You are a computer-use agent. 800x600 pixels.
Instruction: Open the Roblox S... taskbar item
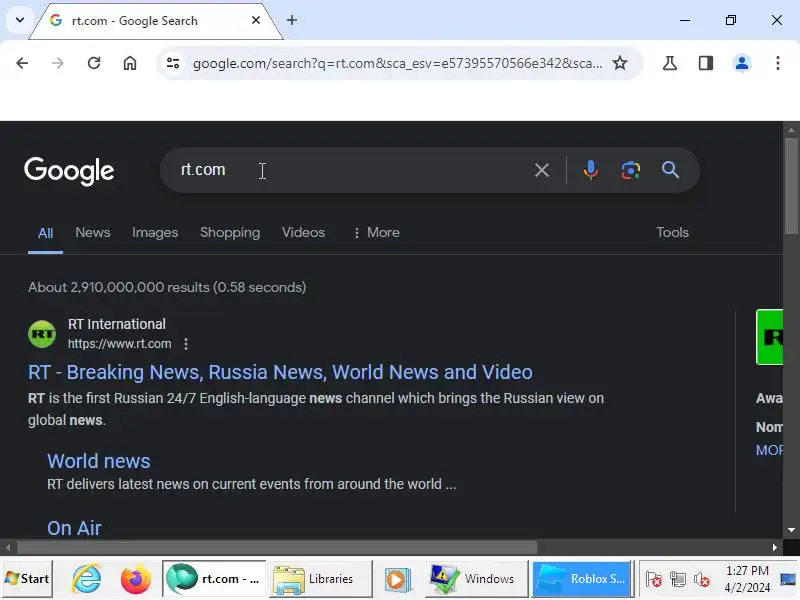(583, 579)
